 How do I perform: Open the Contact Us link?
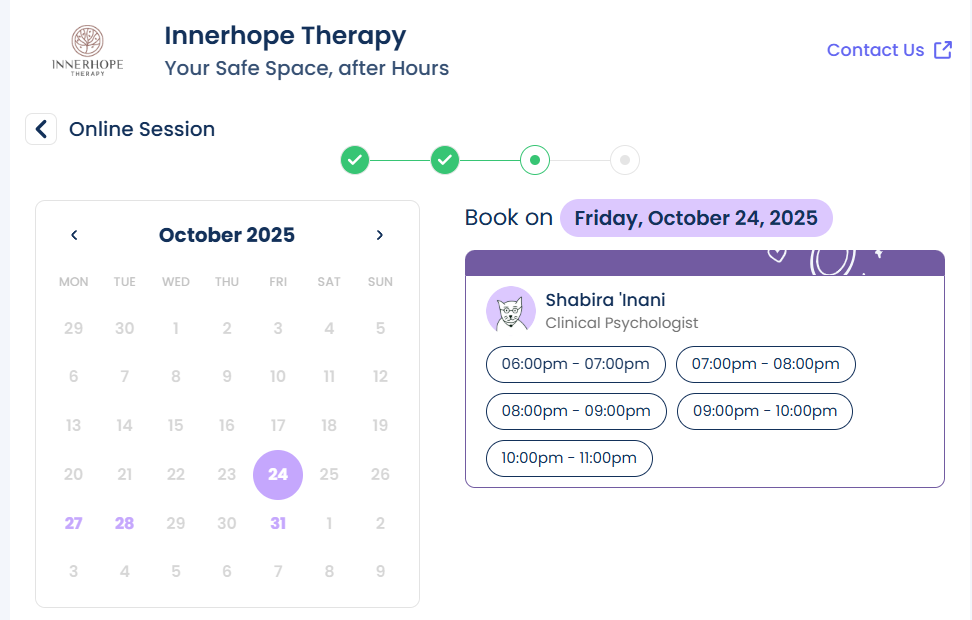click(x=876, y=50)
